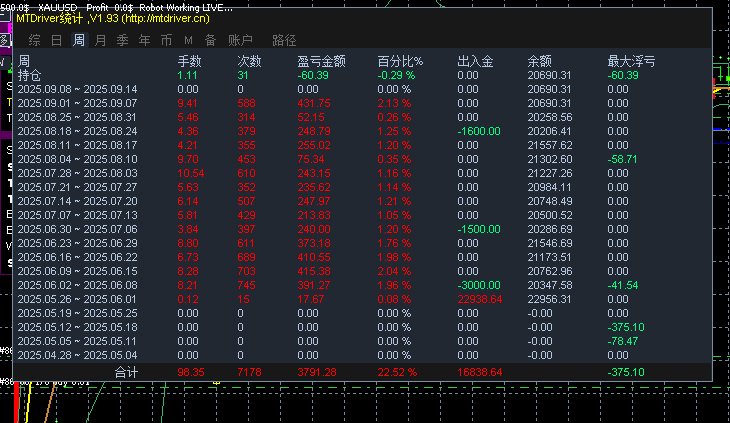Click the 最大浮亏 column header
Image resolution: width=730 pixels, height=423 pixels.
point(631,61)
